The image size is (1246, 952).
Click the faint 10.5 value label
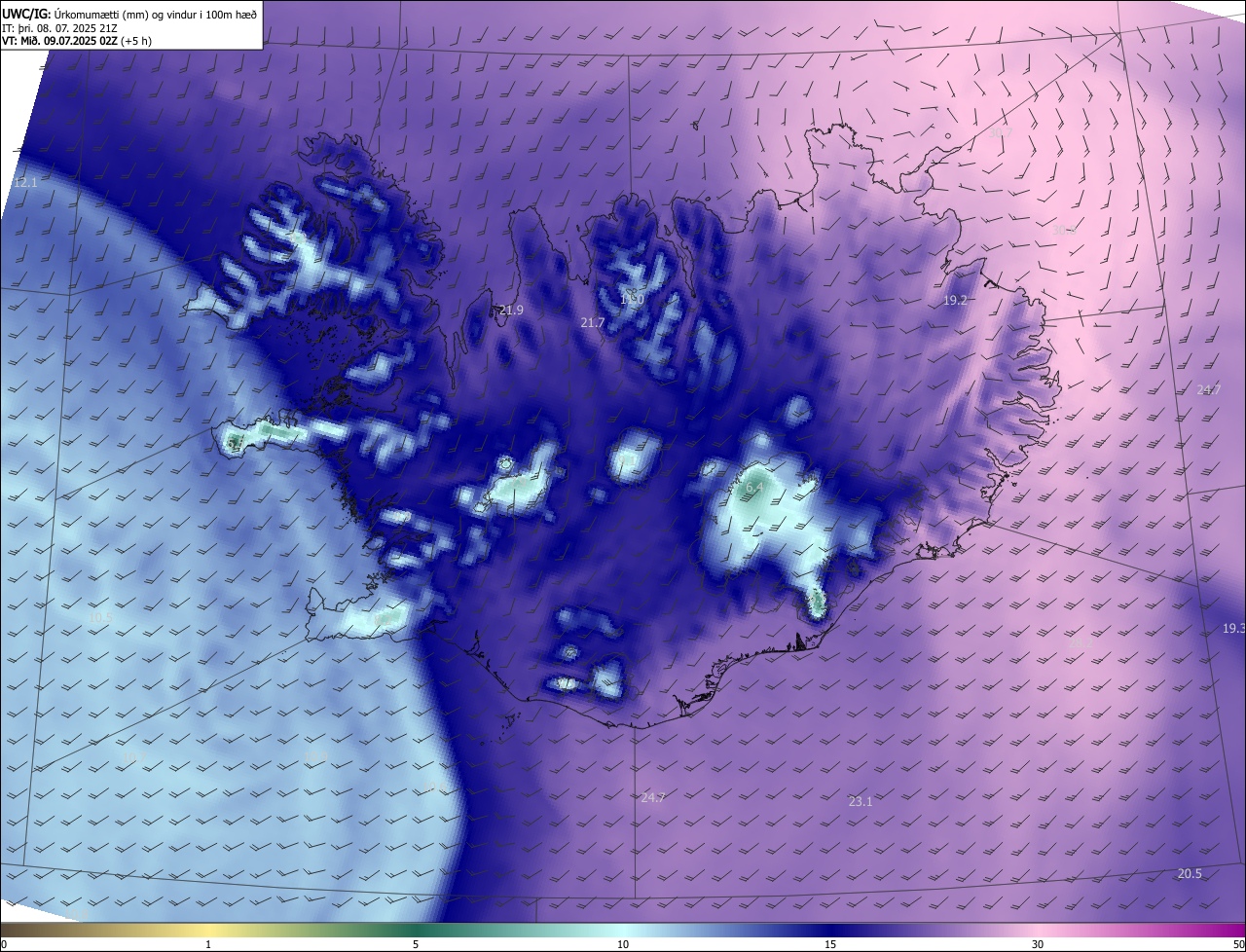pyautogui.click(x=100, y=618)
